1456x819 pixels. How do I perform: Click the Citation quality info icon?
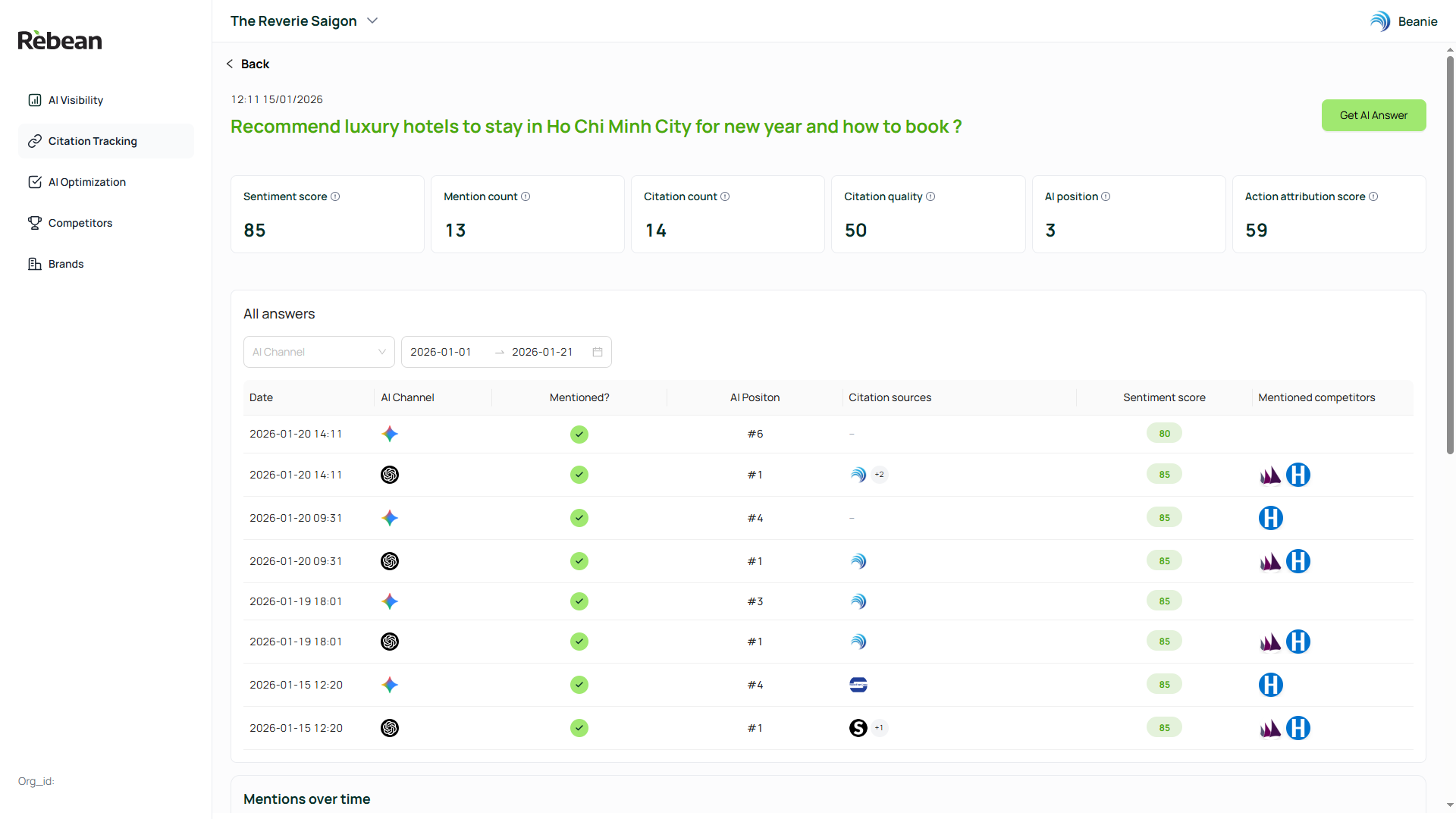930,196
